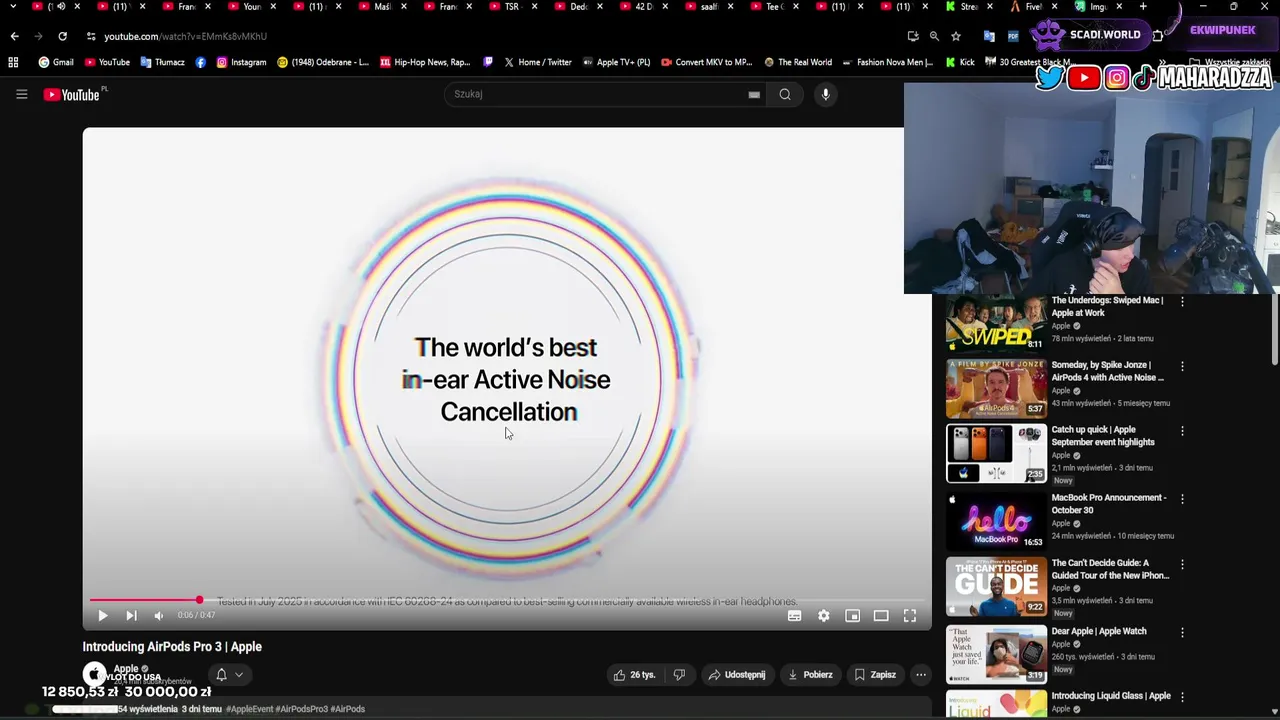1280x720 pixels.
Task: Open the Gmail bookmark
Action: click(56, 62)
